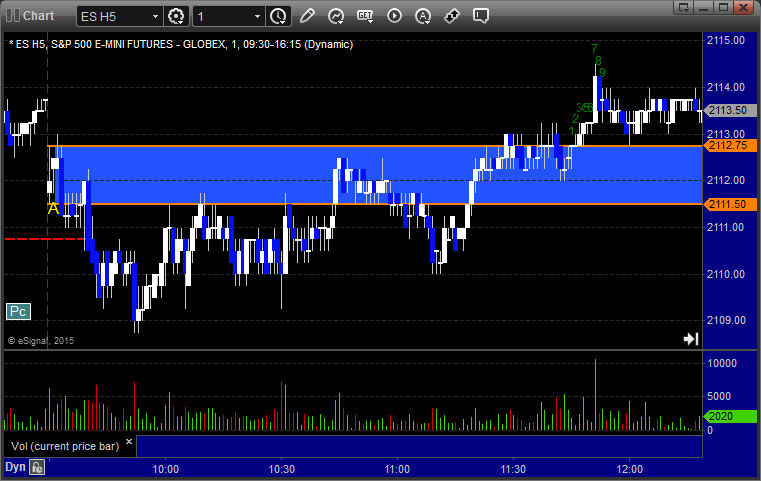Start bar replay with play icon
Viewport: 761px width, 481px height.
(x=394, y=16)
